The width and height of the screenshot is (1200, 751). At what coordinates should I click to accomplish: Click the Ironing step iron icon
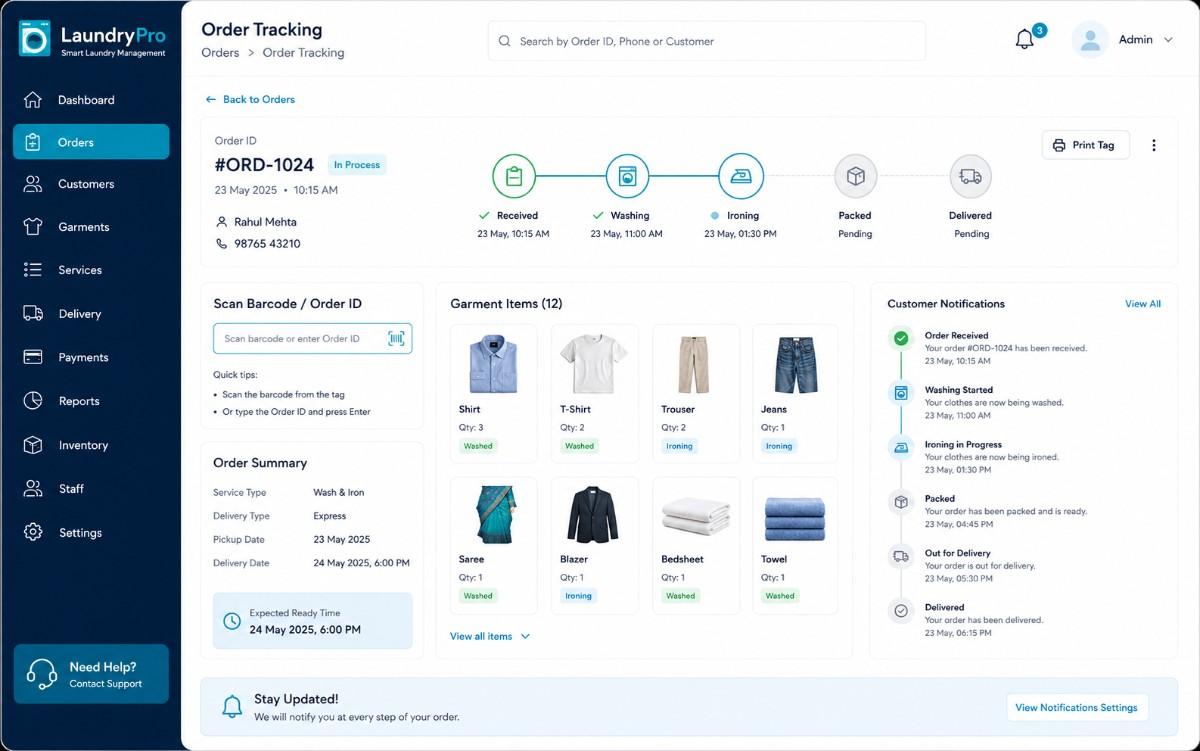[741, 176]
